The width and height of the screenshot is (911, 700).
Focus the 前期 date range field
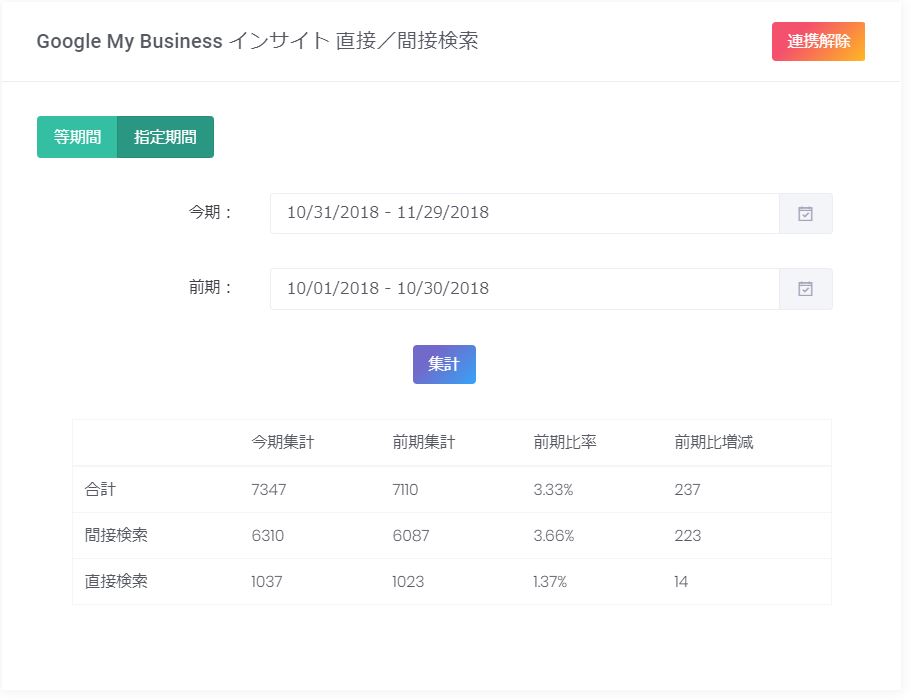coord(525,289)
